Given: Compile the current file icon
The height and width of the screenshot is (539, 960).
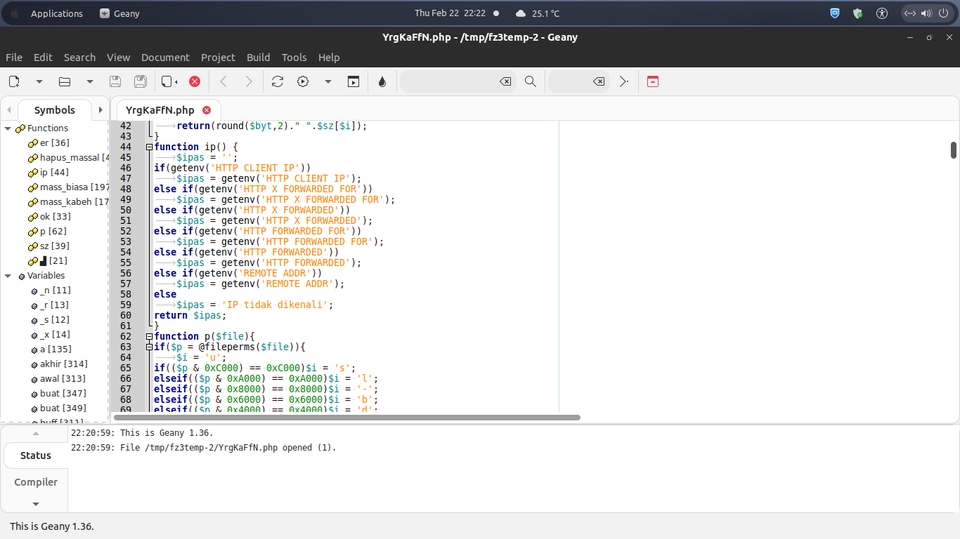Looking at the screenshot, I should (x=277, y=81).
